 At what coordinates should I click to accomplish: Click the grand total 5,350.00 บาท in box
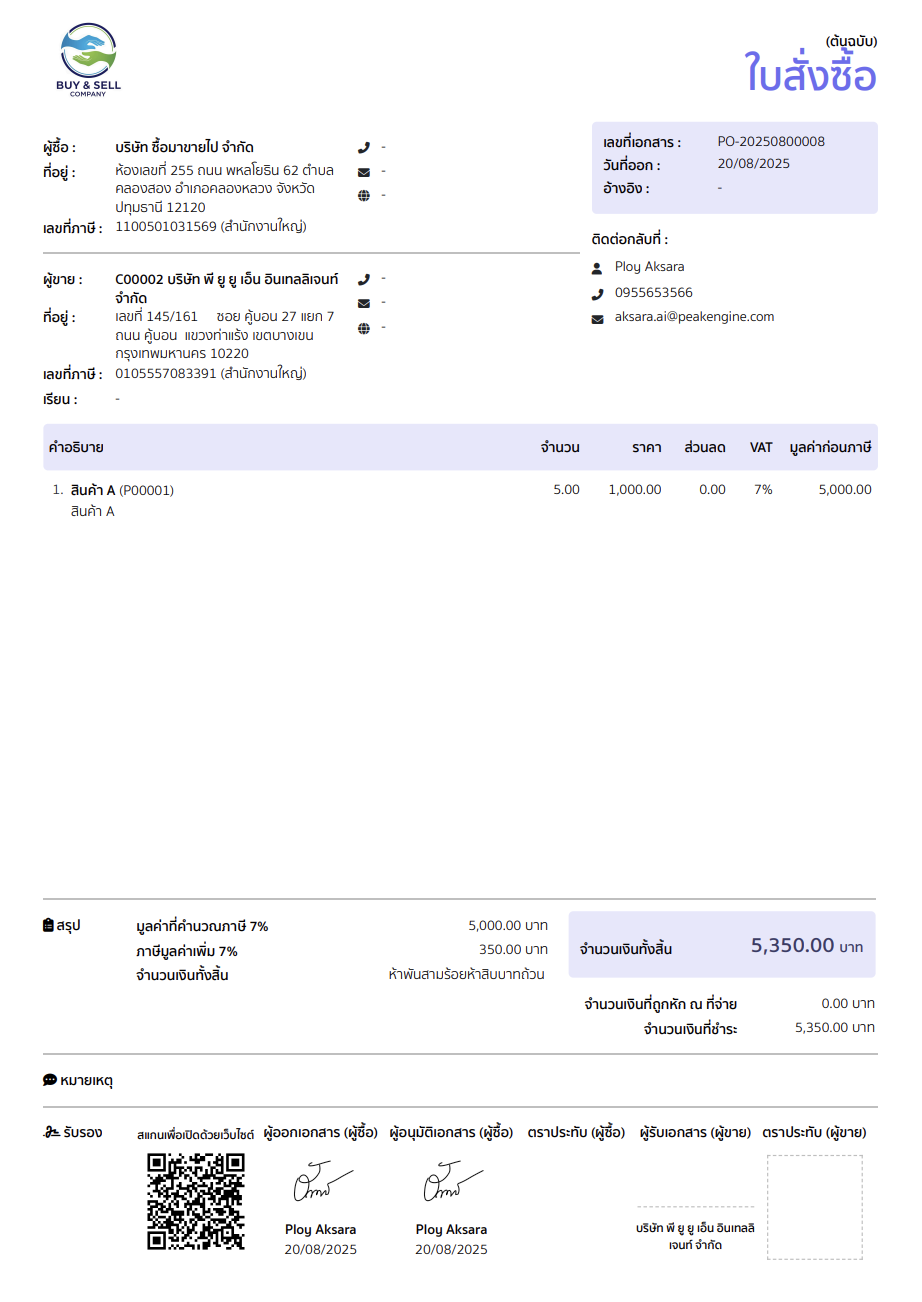coord(807,945)
